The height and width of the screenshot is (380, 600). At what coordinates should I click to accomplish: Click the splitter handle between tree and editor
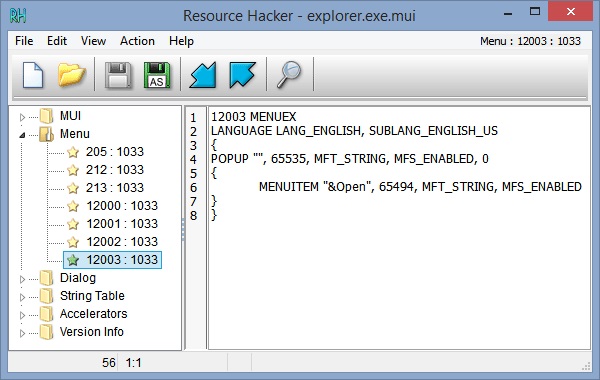[x=183, y=229]
